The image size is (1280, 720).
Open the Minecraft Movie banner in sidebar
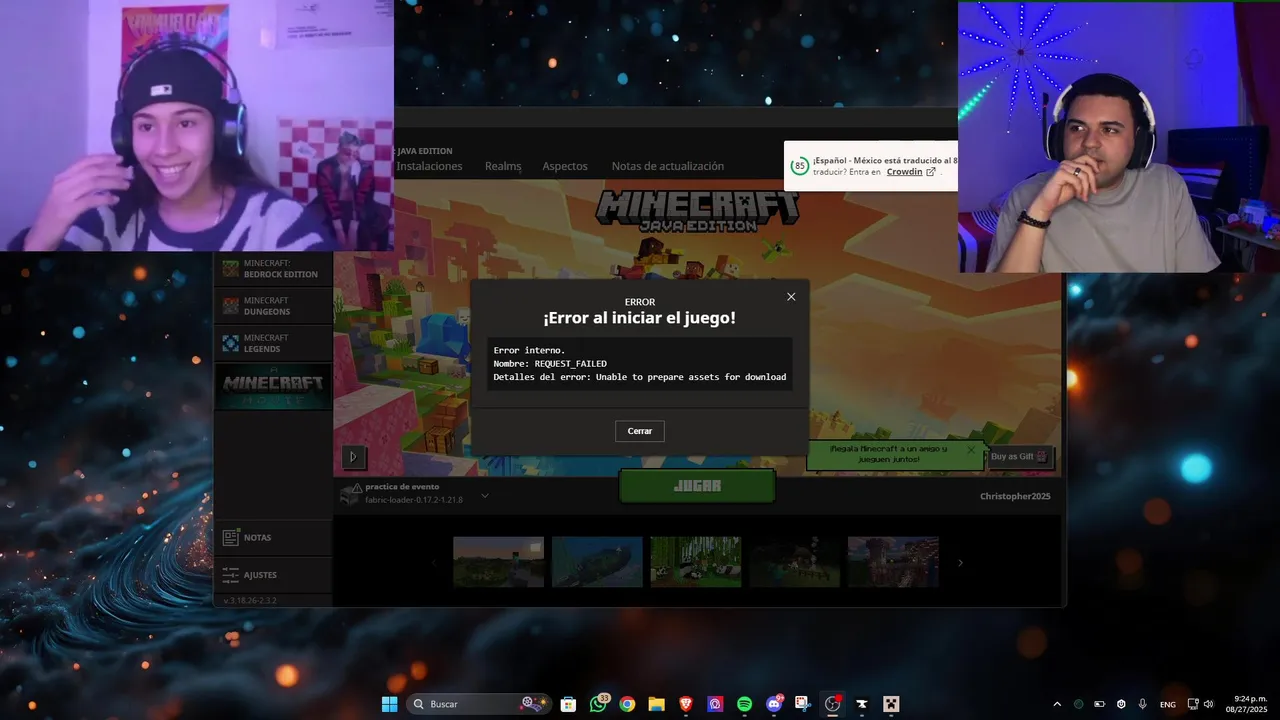273,386
